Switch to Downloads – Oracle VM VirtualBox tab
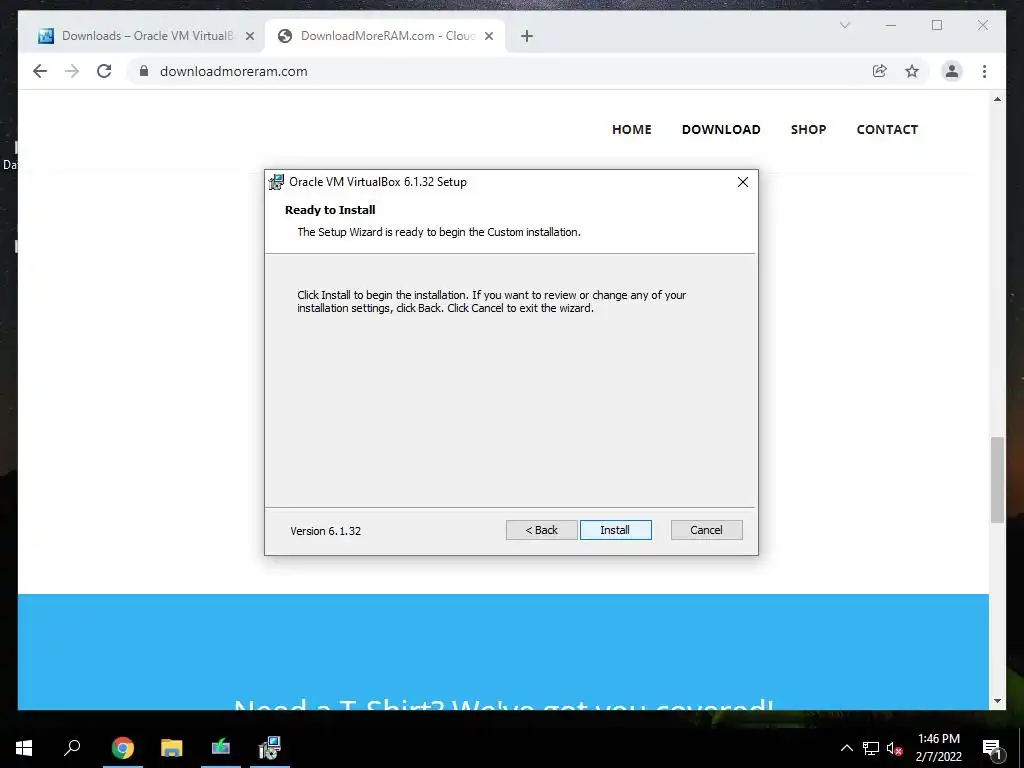1024x768 pixels. pos(145,36)
